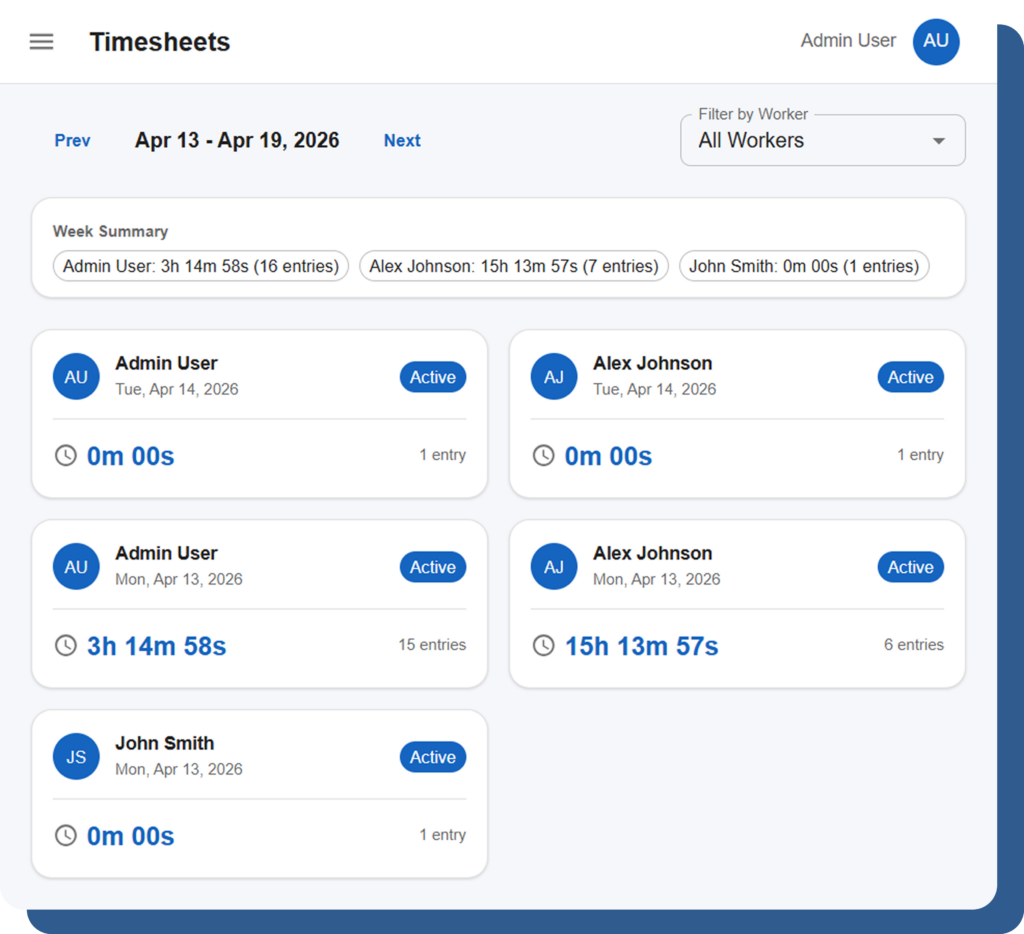The width and height of the screenshot is (1024, 934).
Task: Click the Admin User name in header
Action: [848, 41]
